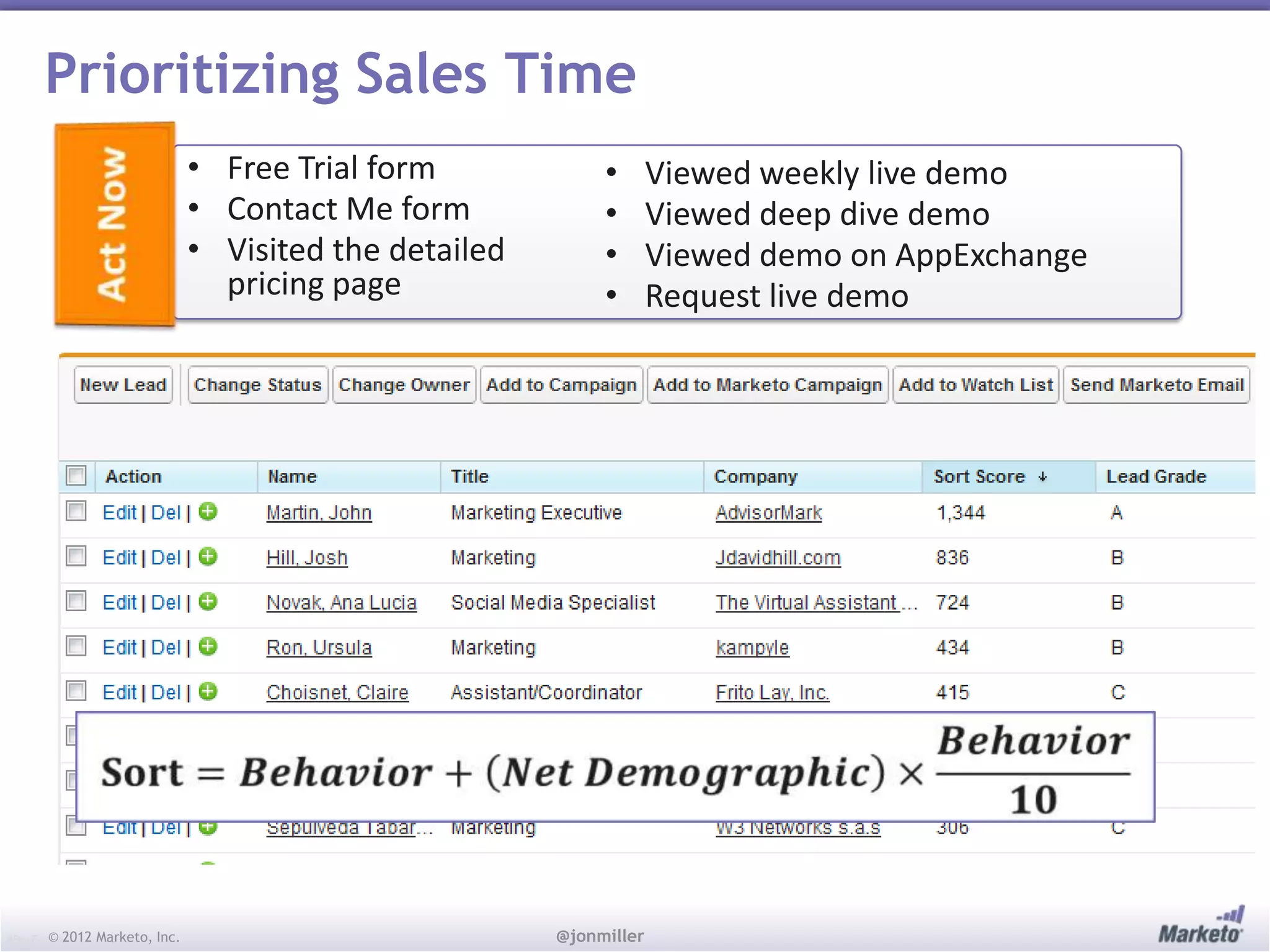Open the Novak, Ana Lucia lead
Image resolution: width=1270 pixels, height=952 pixels.
[x=342, y=603]
